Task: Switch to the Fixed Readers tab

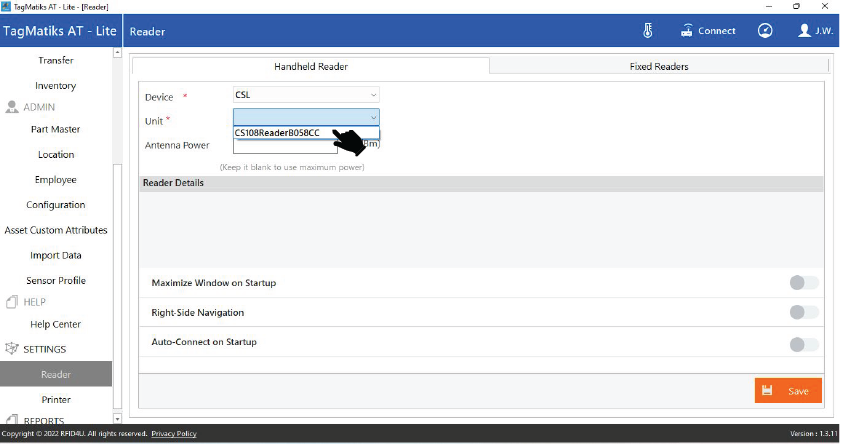Action: click(x=658, y=66)
